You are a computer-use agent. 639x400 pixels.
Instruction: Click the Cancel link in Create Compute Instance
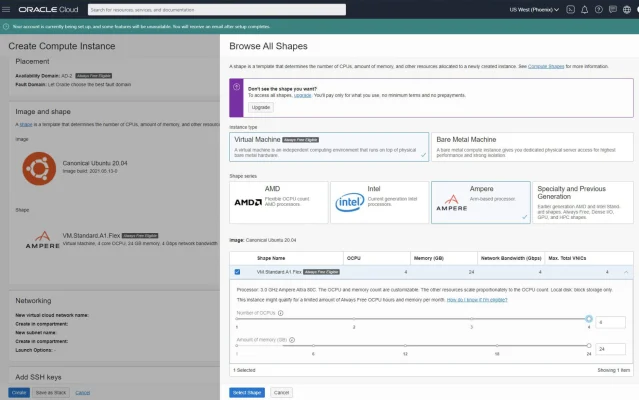tap(83, 393)
